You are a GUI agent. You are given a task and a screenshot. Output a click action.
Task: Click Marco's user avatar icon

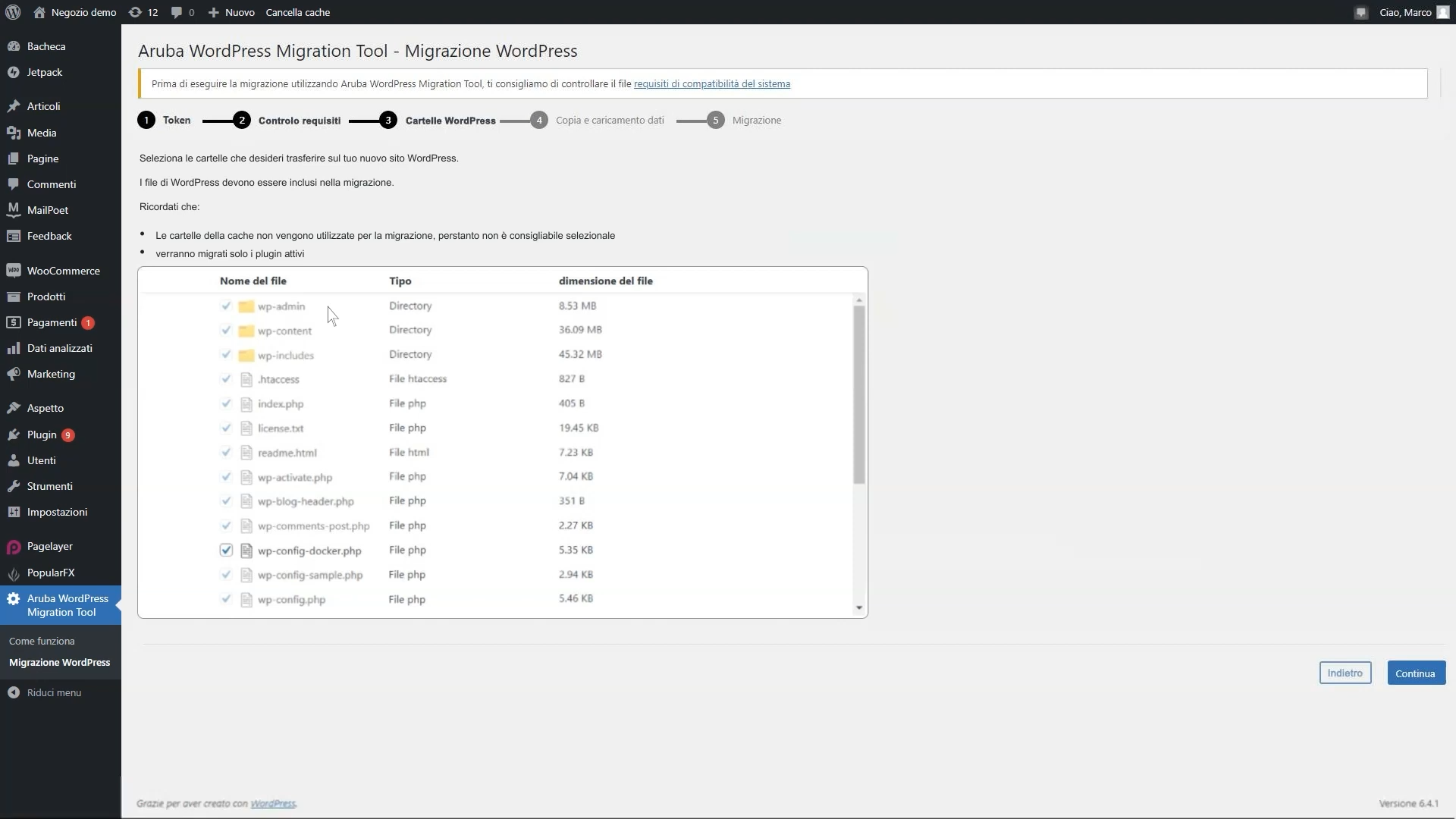tap(1443, 12)
